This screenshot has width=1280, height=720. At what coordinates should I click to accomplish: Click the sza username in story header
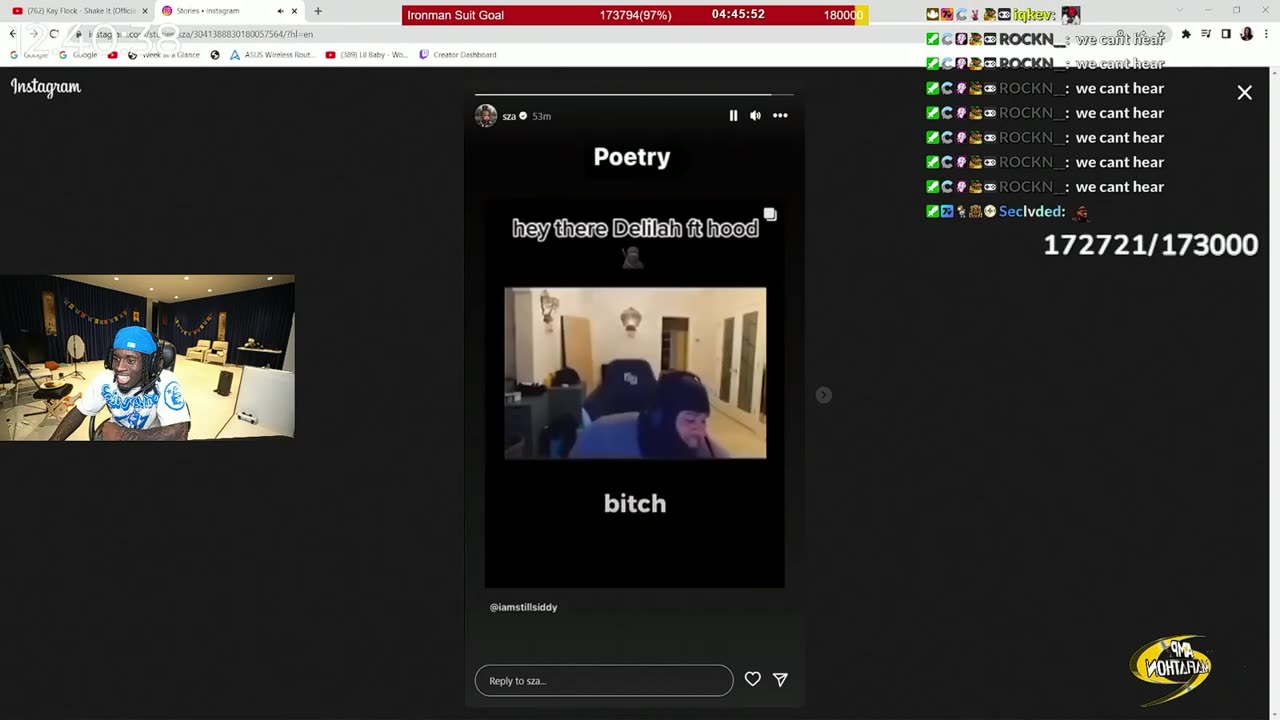[x=509, y=116]
